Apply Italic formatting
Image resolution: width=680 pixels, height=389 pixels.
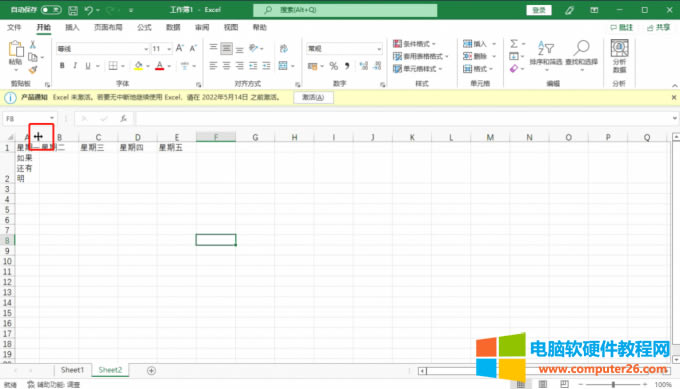point(75,66)
